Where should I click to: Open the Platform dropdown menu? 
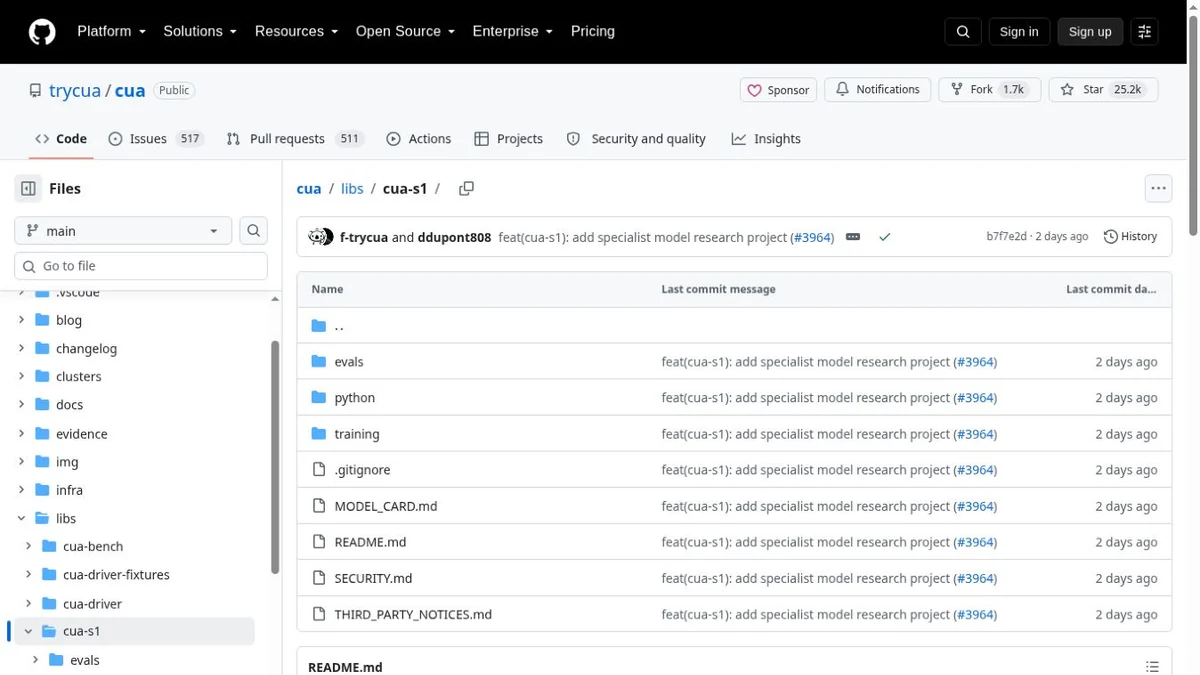click(111, 31)
